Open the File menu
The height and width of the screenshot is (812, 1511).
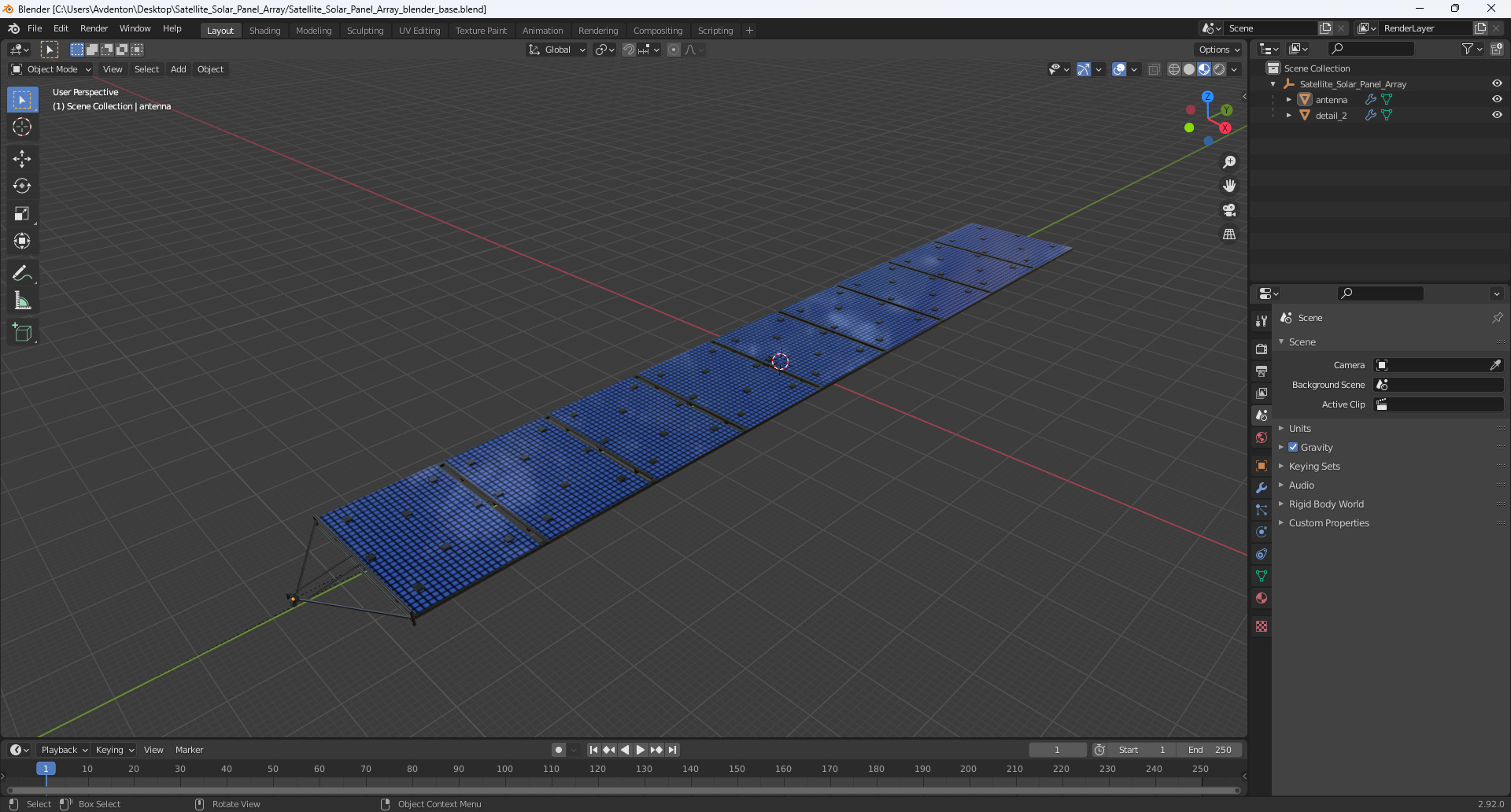point(35,28)
